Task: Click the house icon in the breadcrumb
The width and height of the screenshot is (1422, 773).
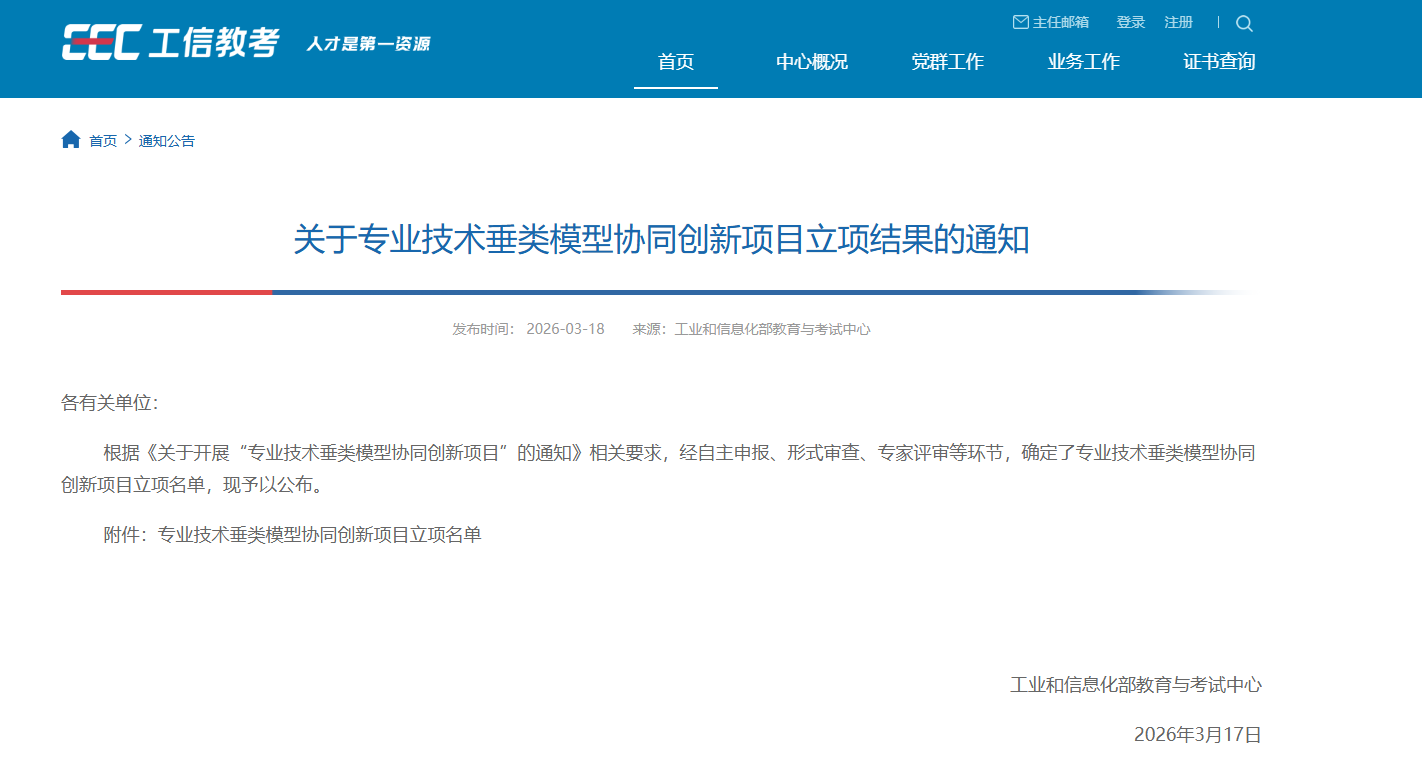Action: tap(70, 140)
